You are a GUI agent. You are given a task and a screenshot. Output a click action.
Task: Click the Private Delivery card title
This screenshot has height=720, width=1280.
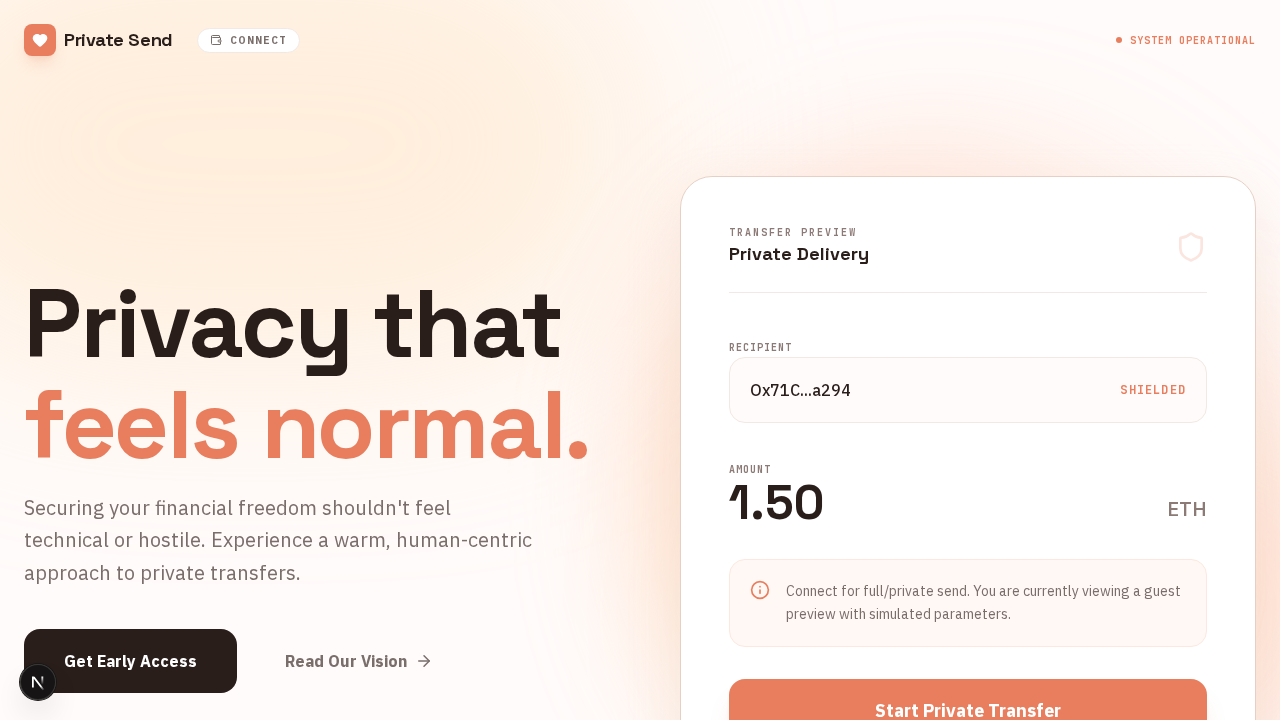799,254
